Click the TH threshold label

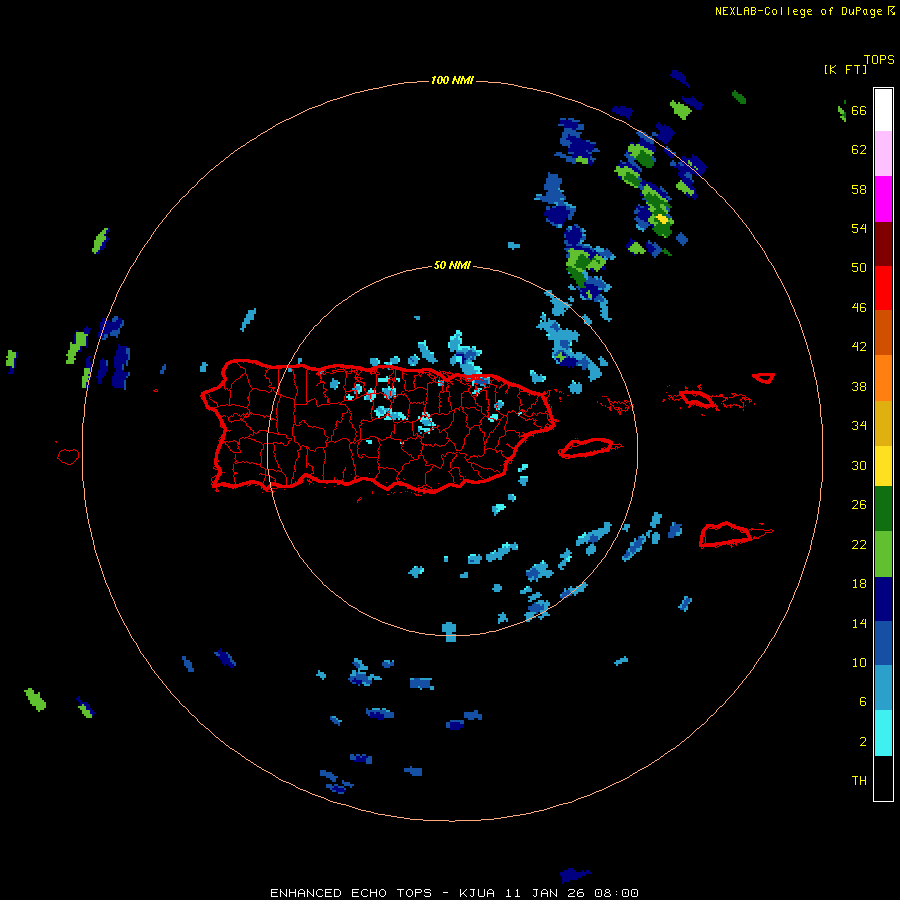[x=859, y=781]
